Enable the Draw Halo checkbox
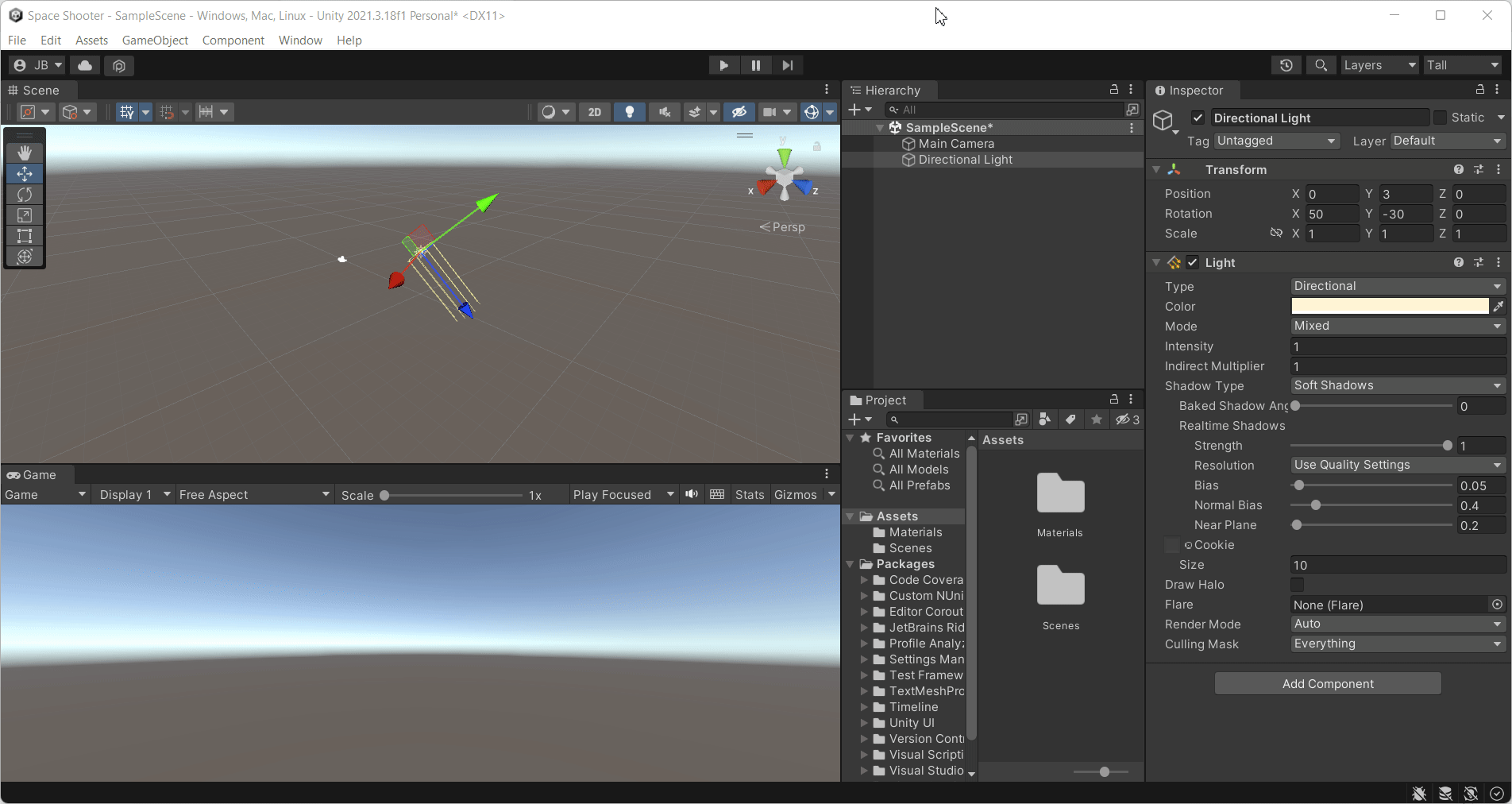Viewport: 1512px width, 804px height. tap(1298, 585)
